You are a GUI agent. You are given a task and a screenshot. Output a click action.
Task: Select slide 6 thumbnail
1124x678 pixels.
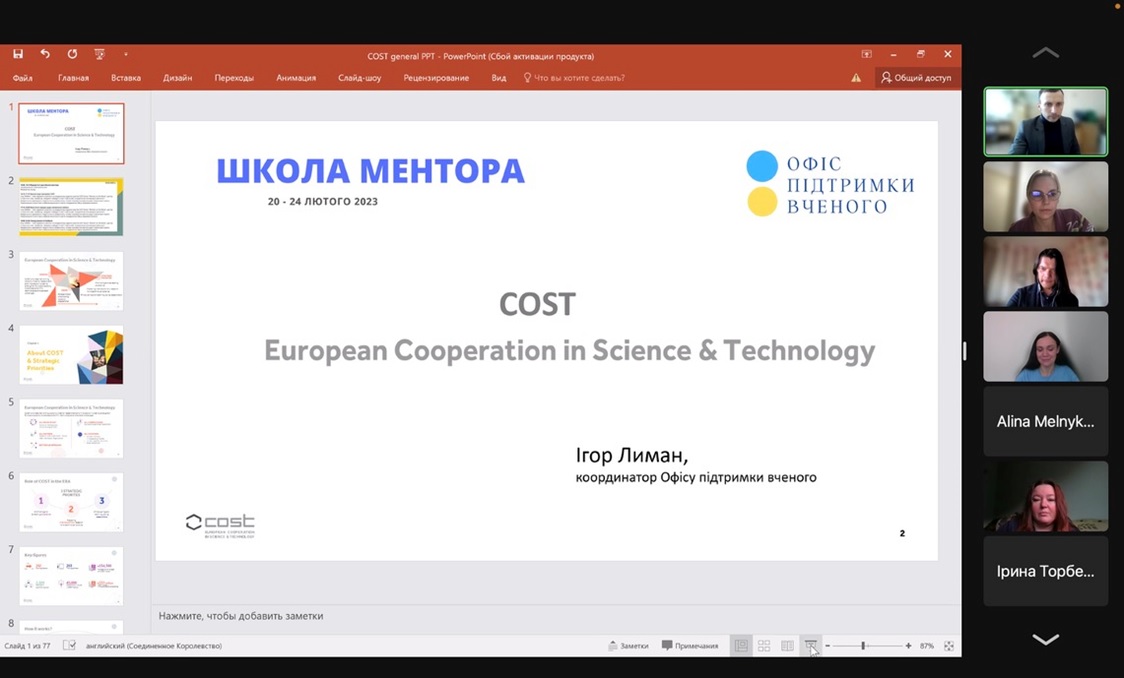[71, 502]
